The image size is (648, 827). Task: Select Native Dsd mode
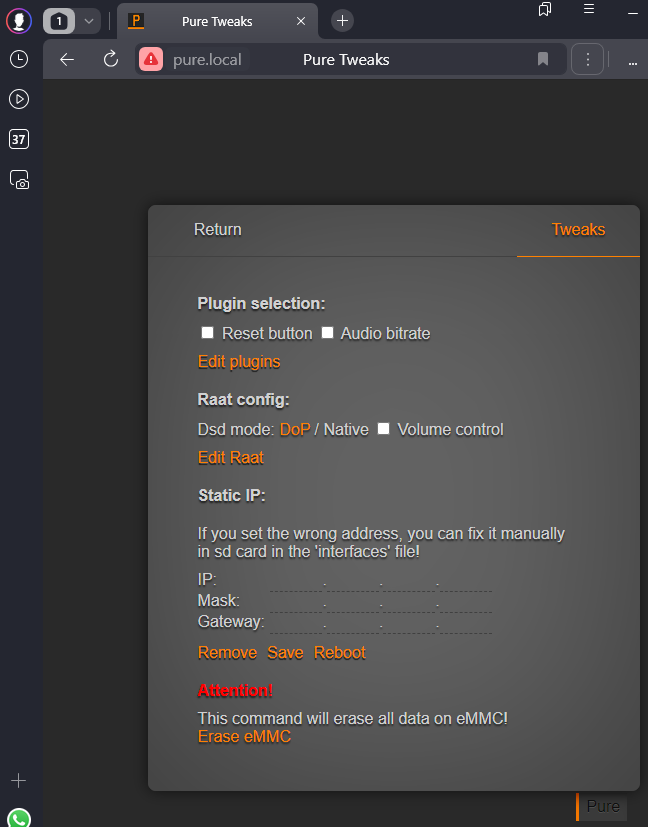(346, 429)
